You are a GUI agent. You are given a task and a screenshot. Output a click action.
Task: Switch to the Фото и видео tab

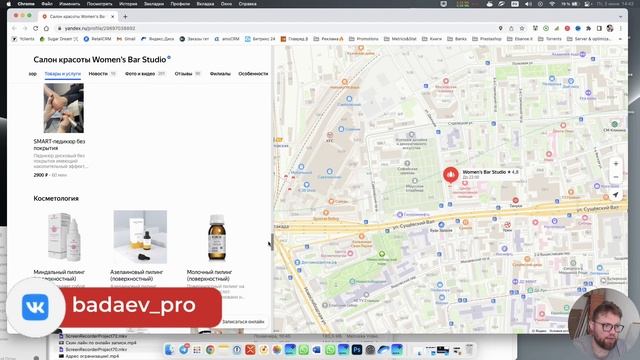click(x=145, y=74)
